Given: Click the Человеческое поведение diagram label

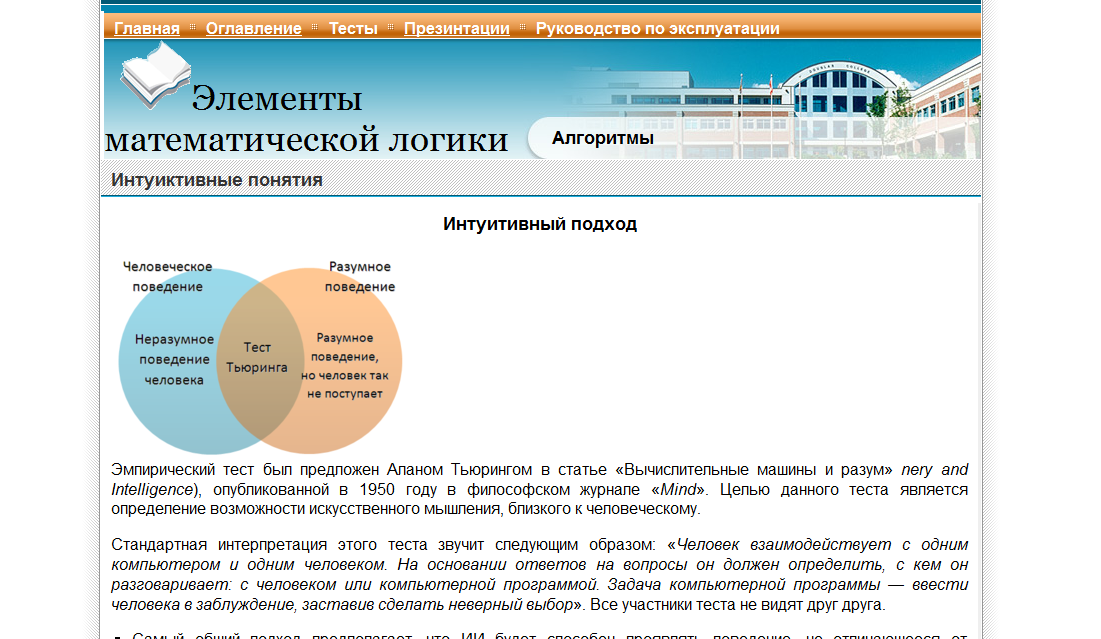Looking at the screenshot, I should 167,277.
